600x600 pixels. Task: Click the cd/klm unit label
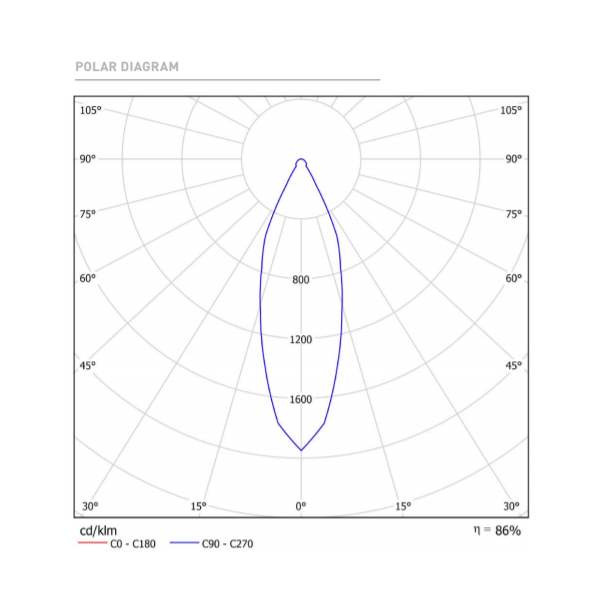[x=98, y=530]
